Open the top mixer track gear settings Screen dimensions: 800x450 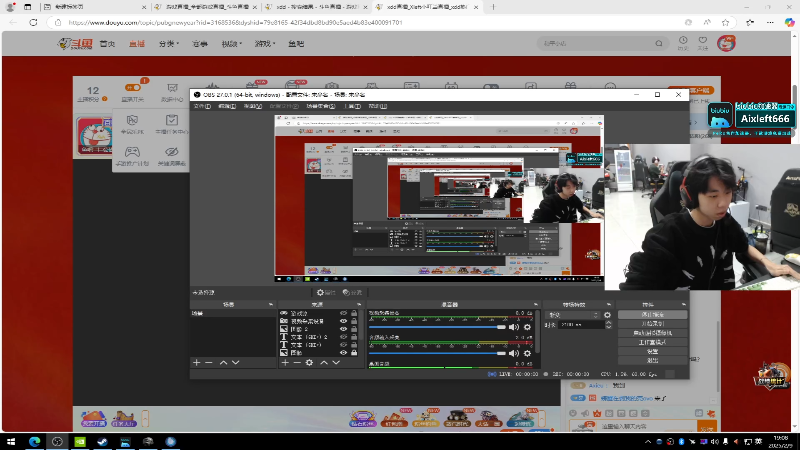[x=528, y=327]
